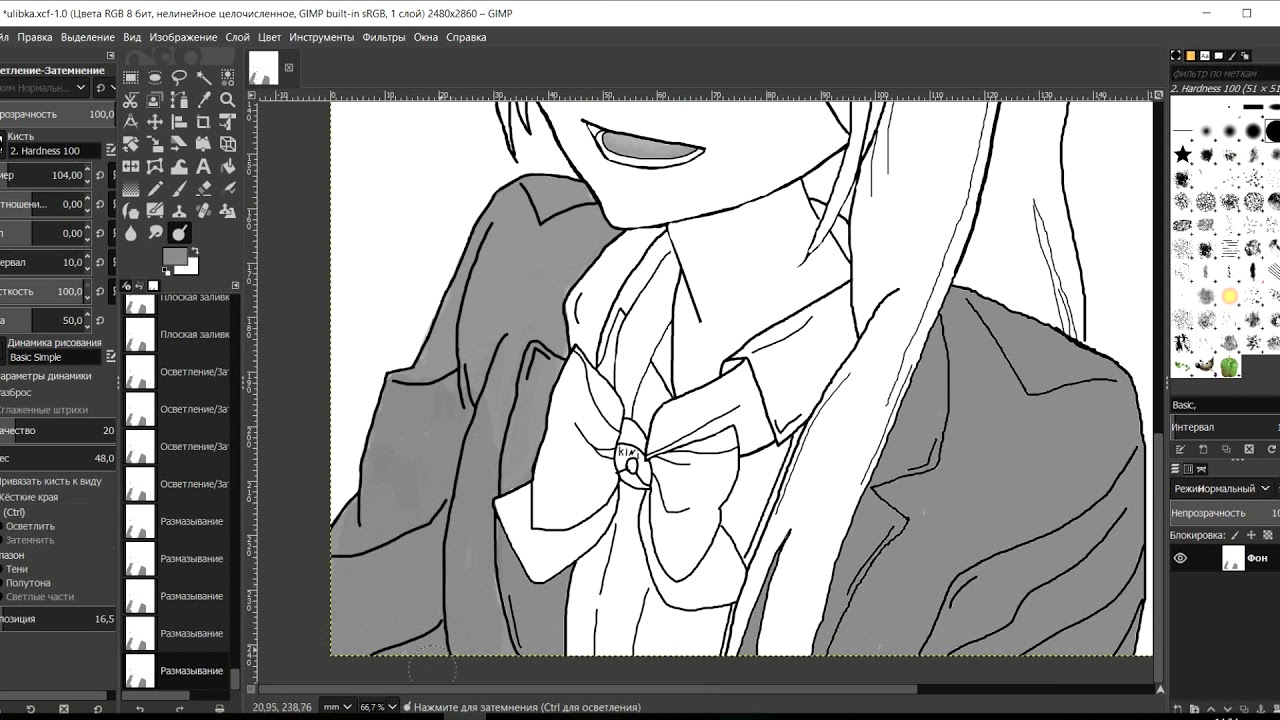Select the Smudge finger tool

pyautogui.click(x=155, y=233)
